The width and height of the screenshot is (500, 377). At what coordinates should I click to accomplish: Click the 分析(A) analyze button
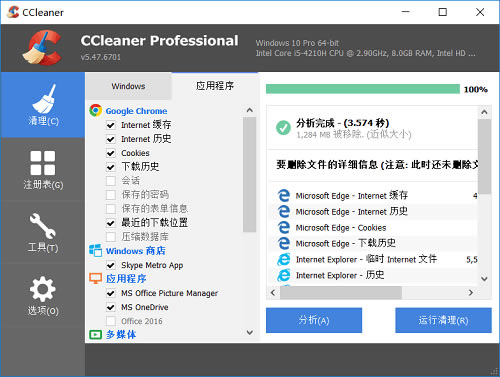pos(314,320)
